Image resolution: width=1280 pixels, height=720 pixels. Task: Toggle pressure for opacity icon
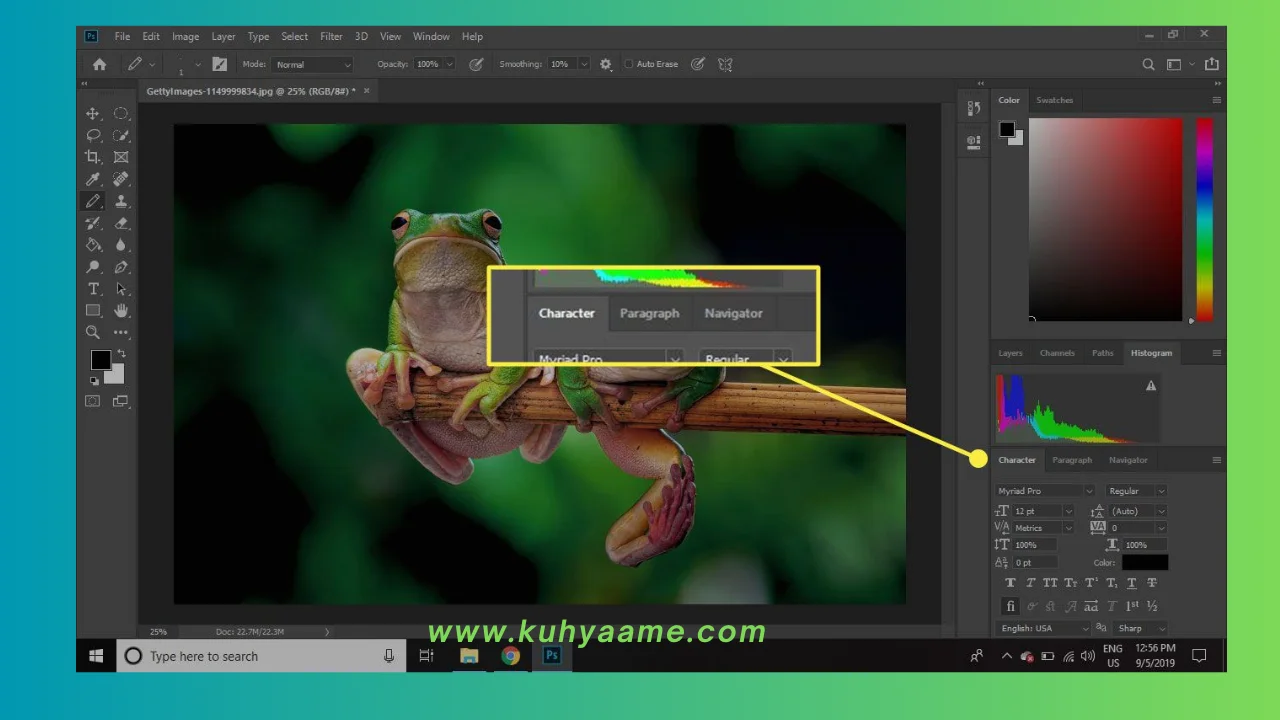(476, 64)
